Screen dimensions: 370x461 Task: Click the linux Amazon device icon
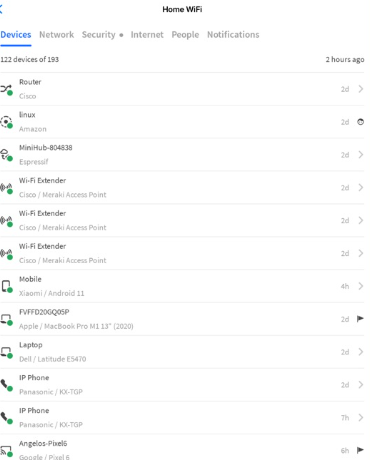click(6, 122)
